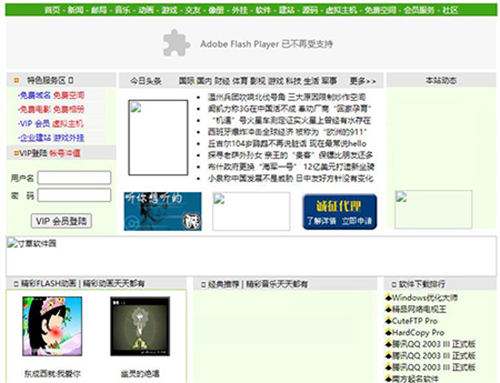Viewport: 500px width, 383px height.
Task: Select the 军事 news category
Action: (x=329, y=81)
